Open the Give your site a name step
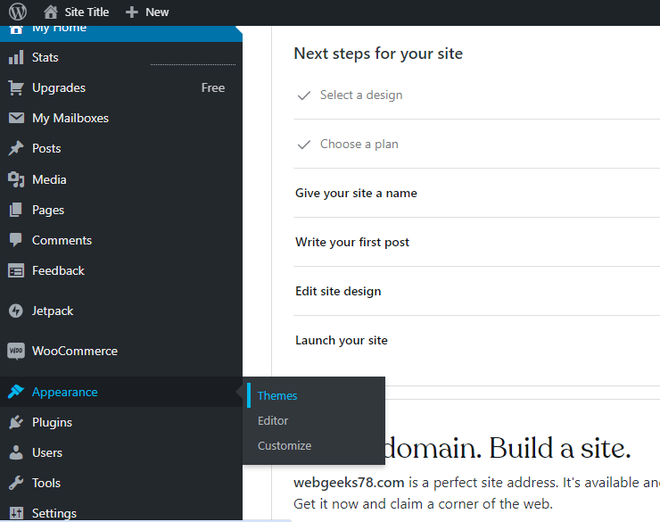 [x=356, y=193]
